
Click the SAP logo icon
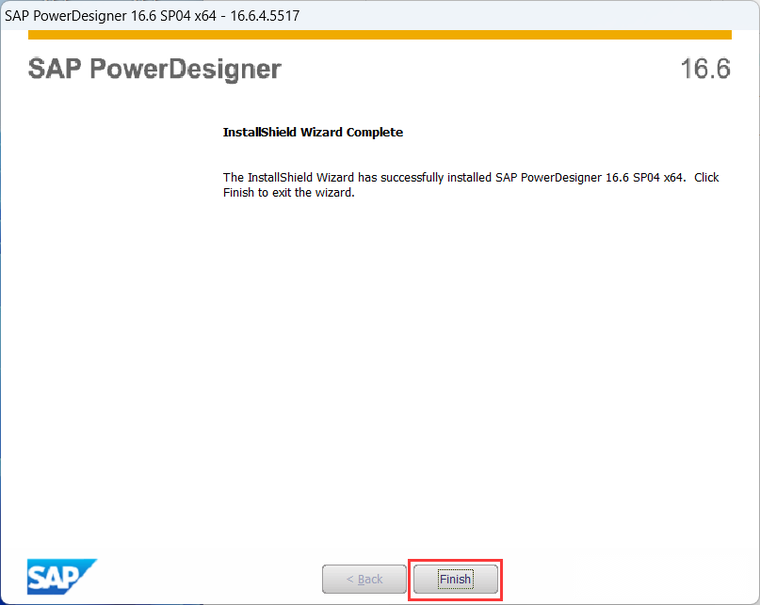click(62, 576)
